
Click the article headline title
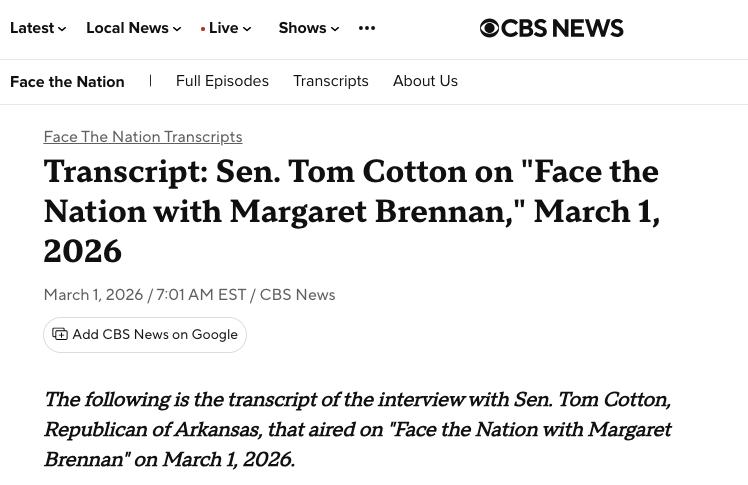351,211
